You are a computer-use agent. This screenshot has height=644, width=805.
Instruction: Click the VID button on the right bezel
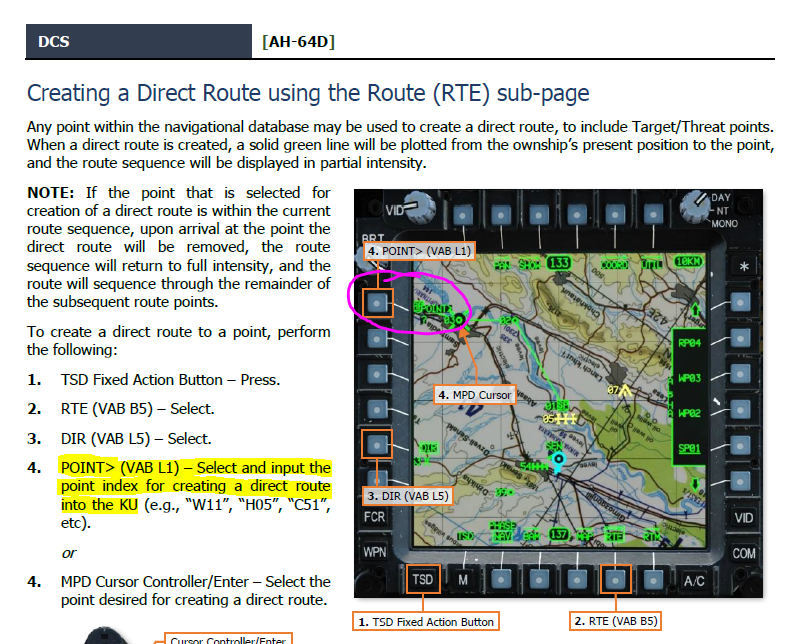[743, 517]
